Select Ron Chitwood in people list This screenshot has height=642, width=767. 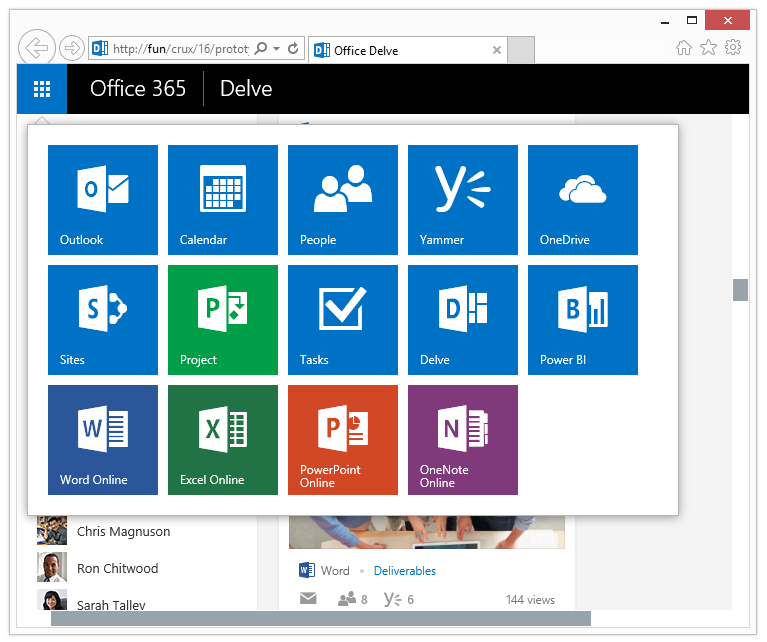tap(117, 568)
